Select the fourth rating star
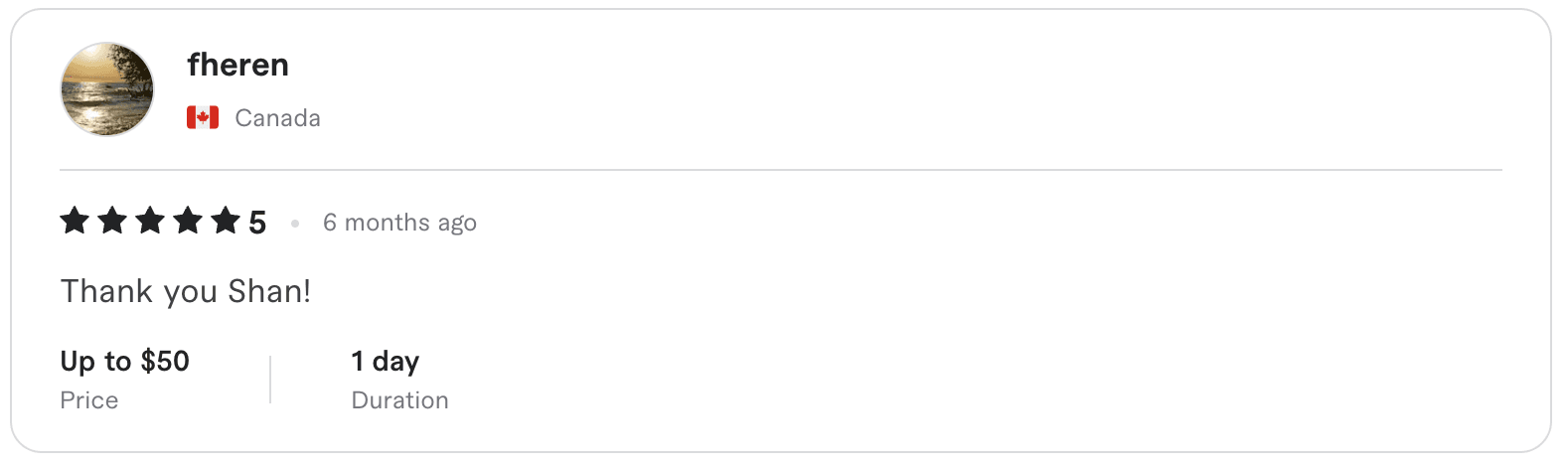The width and height of the screenshot is (1568, 467). coord(188,221)
